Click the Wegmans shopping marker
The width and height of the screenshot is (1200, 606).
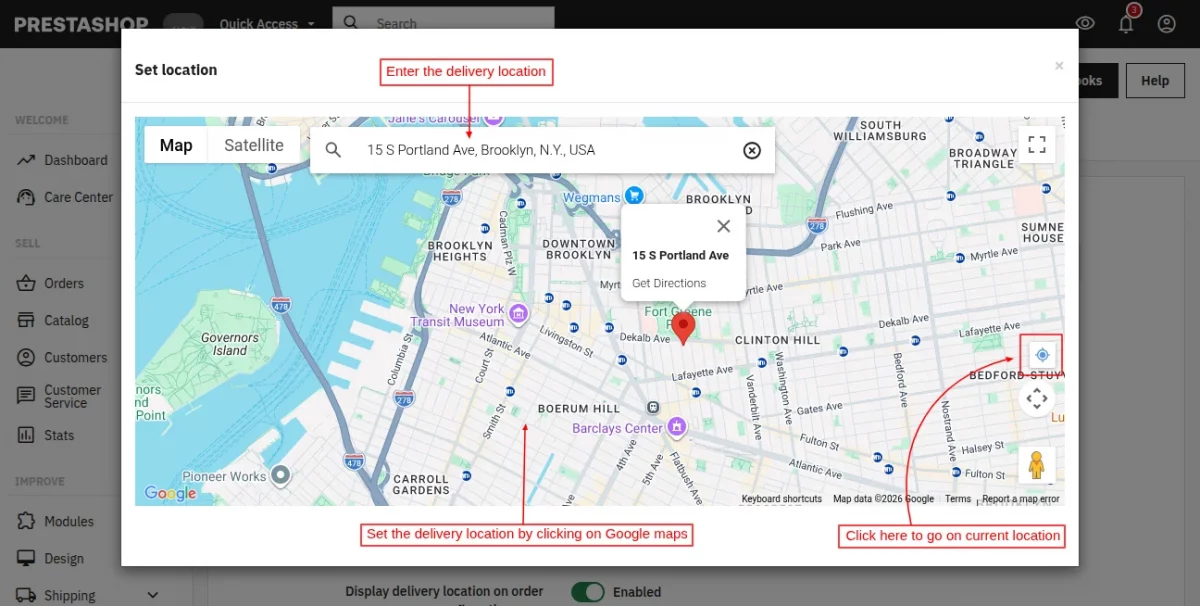[633, 194]
